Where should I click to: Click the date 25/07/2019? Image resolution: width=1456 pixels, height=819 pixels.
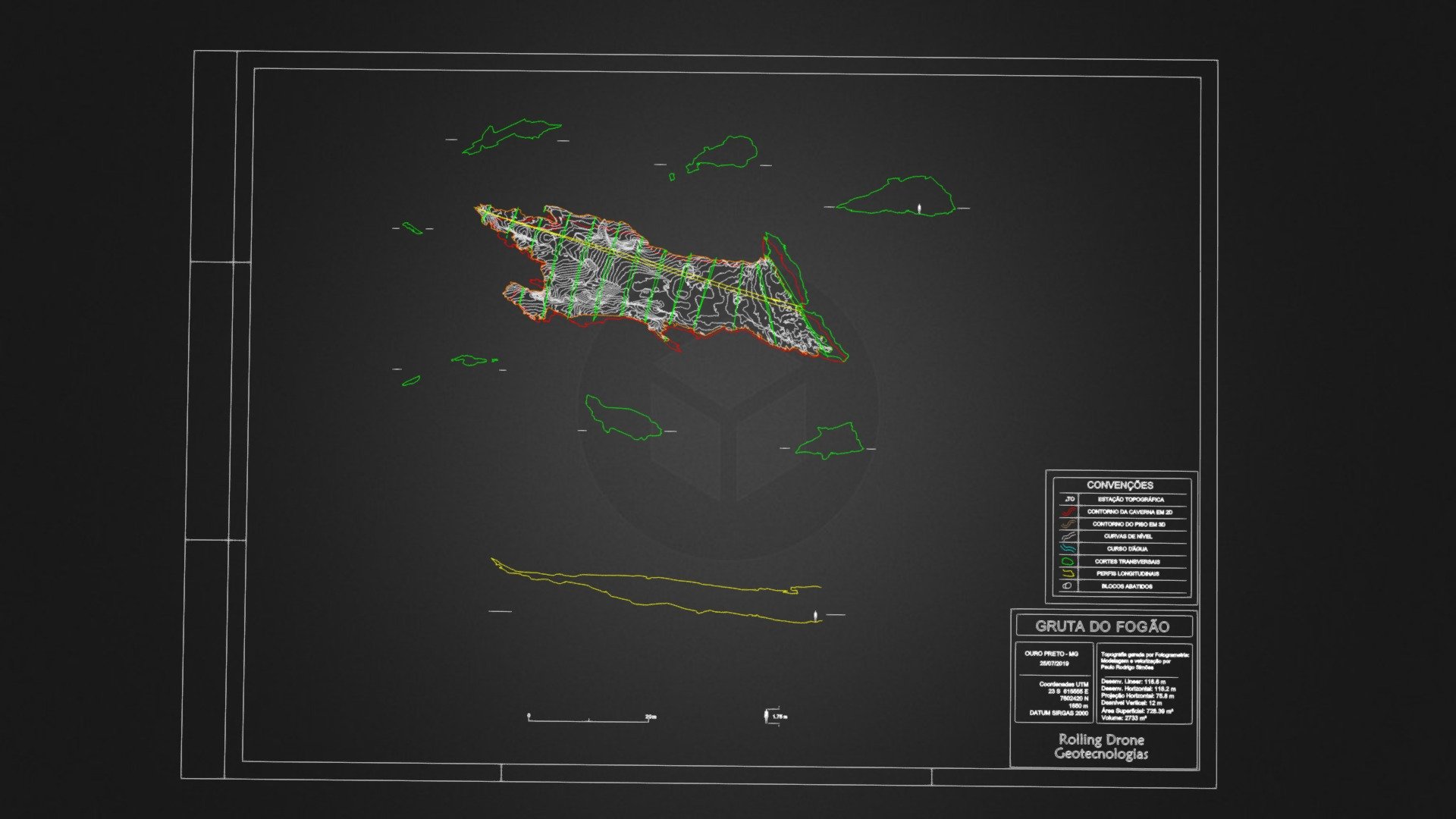pos(1054,664)
